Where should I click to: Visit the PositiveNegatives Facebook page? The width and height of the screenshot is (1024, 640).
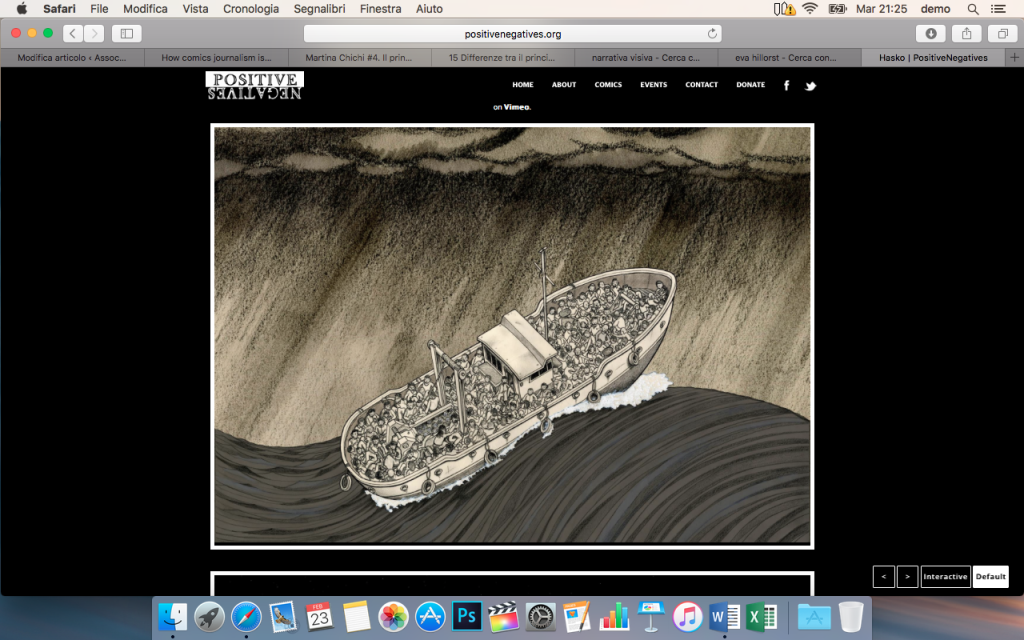[786, 85]
